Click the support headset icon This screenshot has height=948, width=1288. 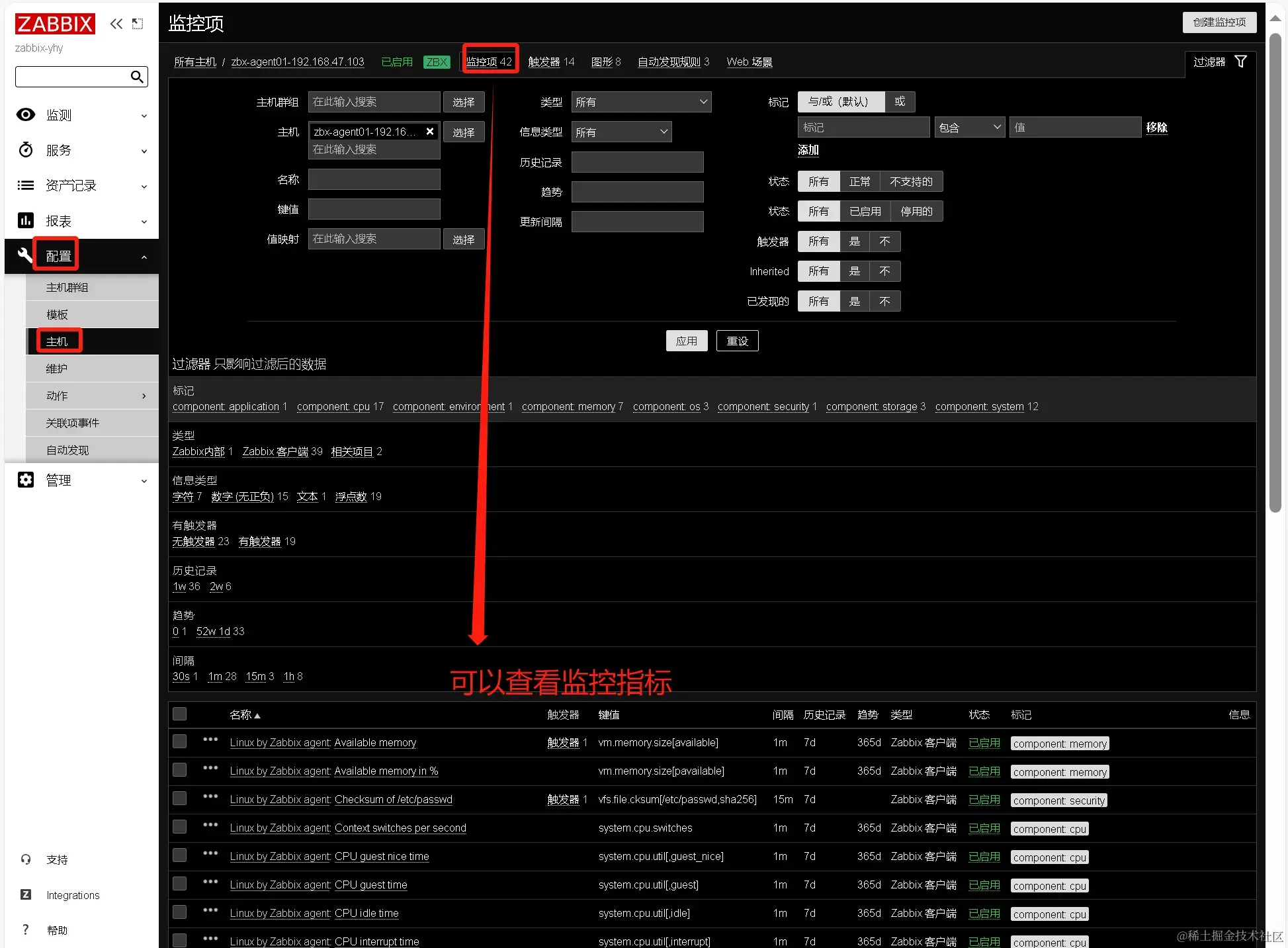tap(26, 859)
